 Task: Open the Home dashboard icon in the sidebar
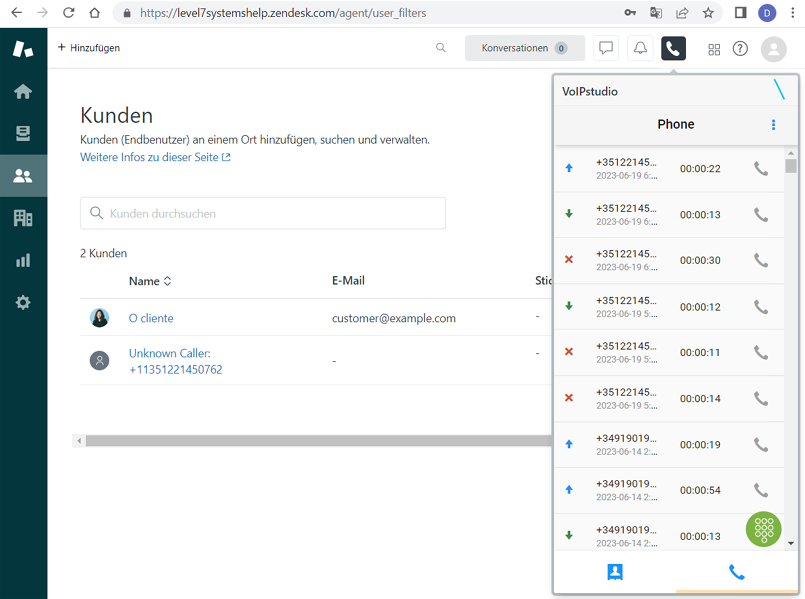pos(23,91)
